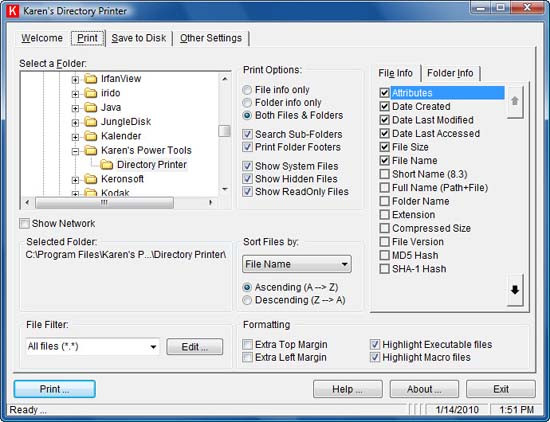Toggle Highlight Macro files
Screen dimensions: 550x422
point(375,357)
